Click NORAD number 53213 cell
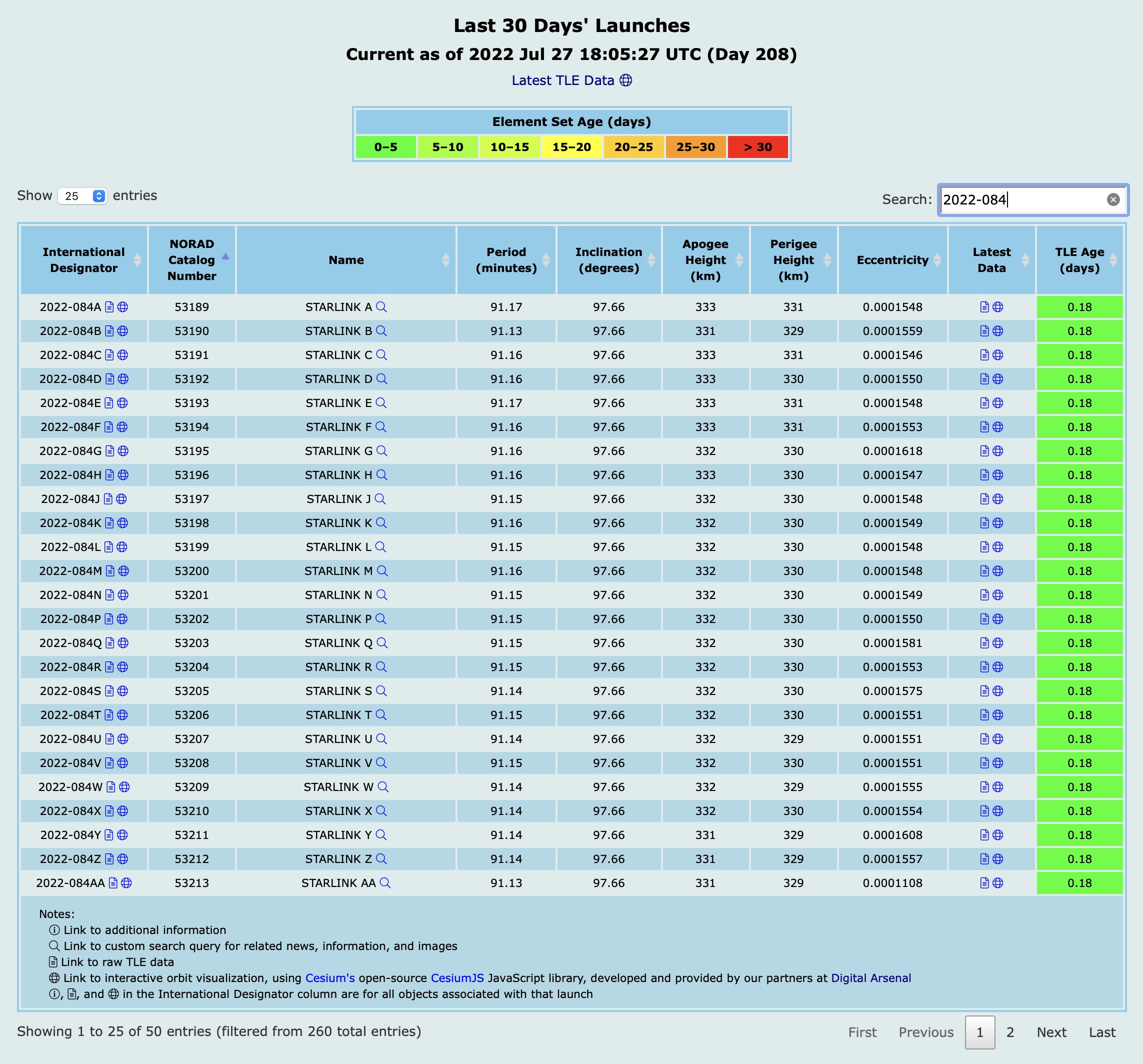This screenshot has width=1143, height=1064. click(x=192, y=883)
